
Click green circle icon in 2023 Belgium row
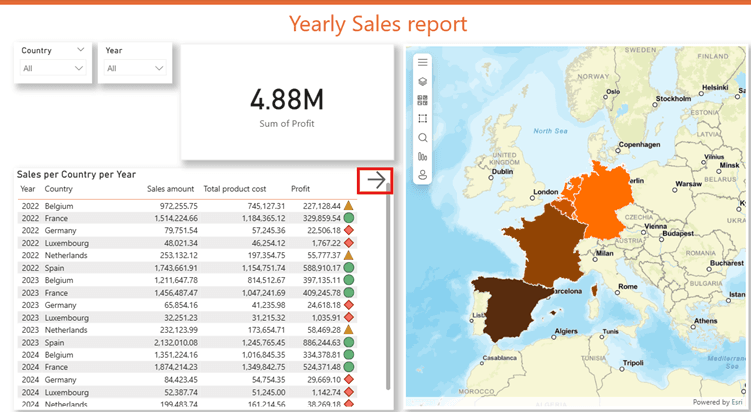[x=349, y=280]
